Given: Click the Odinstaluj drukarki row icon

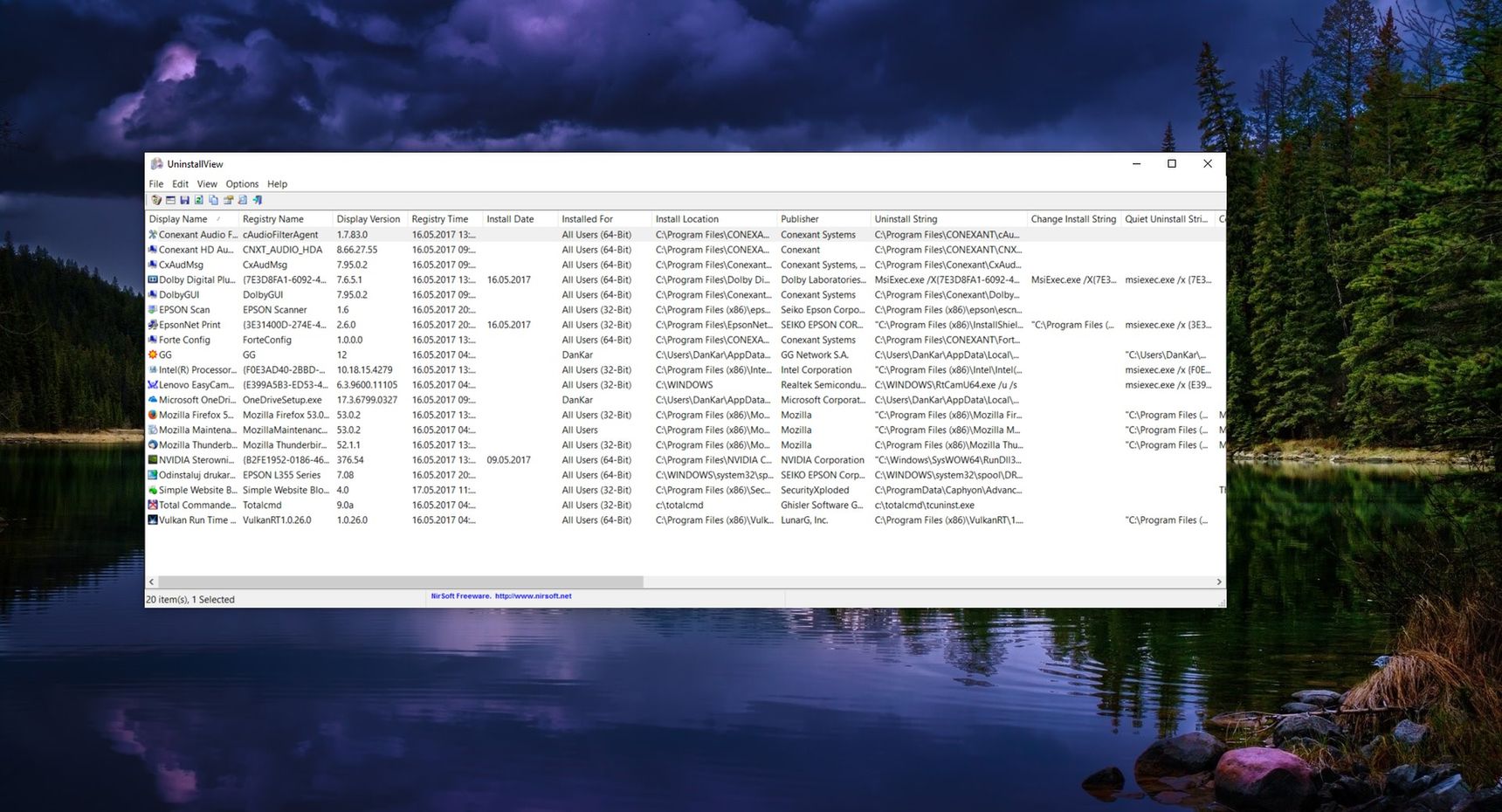Looking at the screenshot, I should pos(153,475).
